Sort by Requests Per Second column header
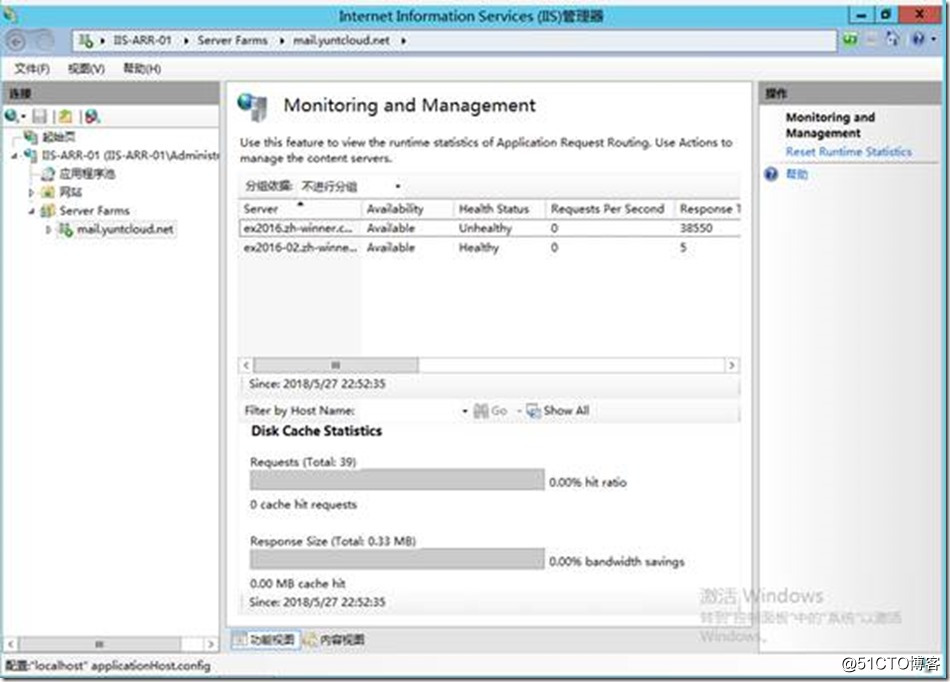The image size is (950, 682). coord(610,209)
